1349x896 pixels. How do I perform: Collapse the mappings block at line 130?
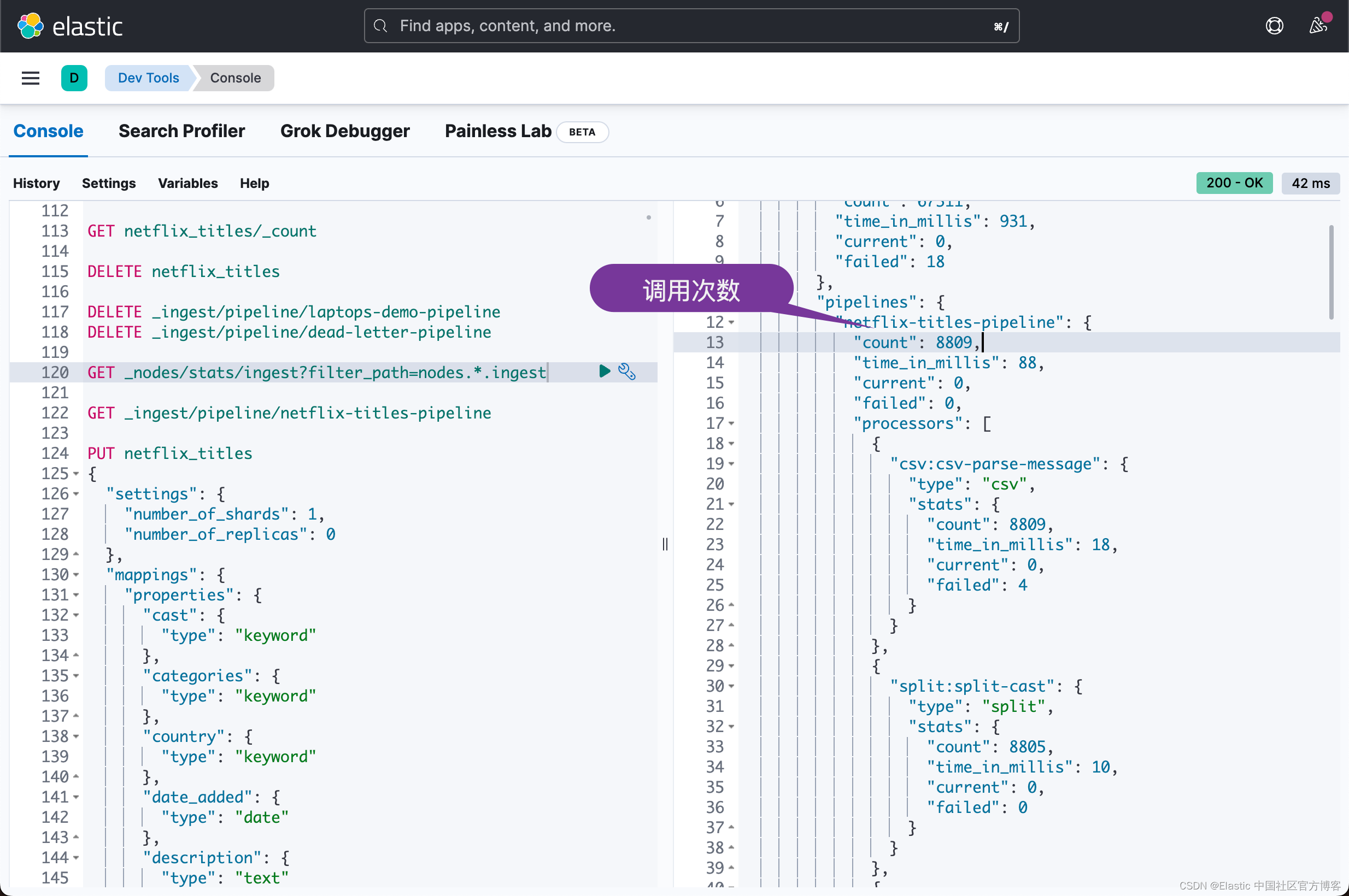(76, 575)
